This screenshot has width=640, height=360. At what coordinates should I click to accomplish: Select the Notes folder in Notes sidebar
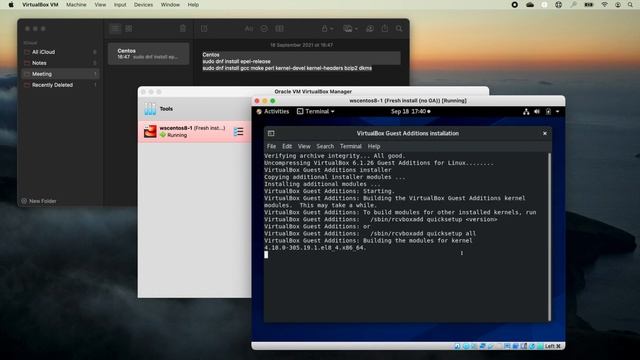[60, 63]
